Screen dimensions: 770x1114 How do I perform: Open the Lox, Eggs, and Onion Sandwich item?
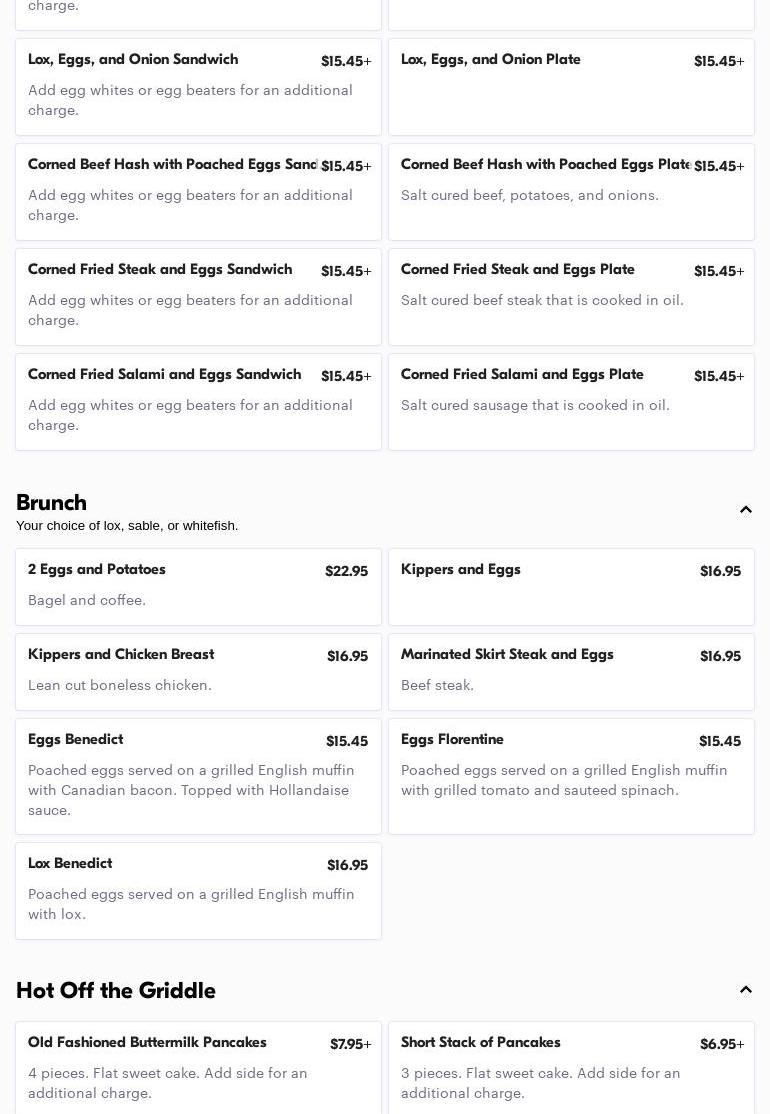tap(198, 86)
